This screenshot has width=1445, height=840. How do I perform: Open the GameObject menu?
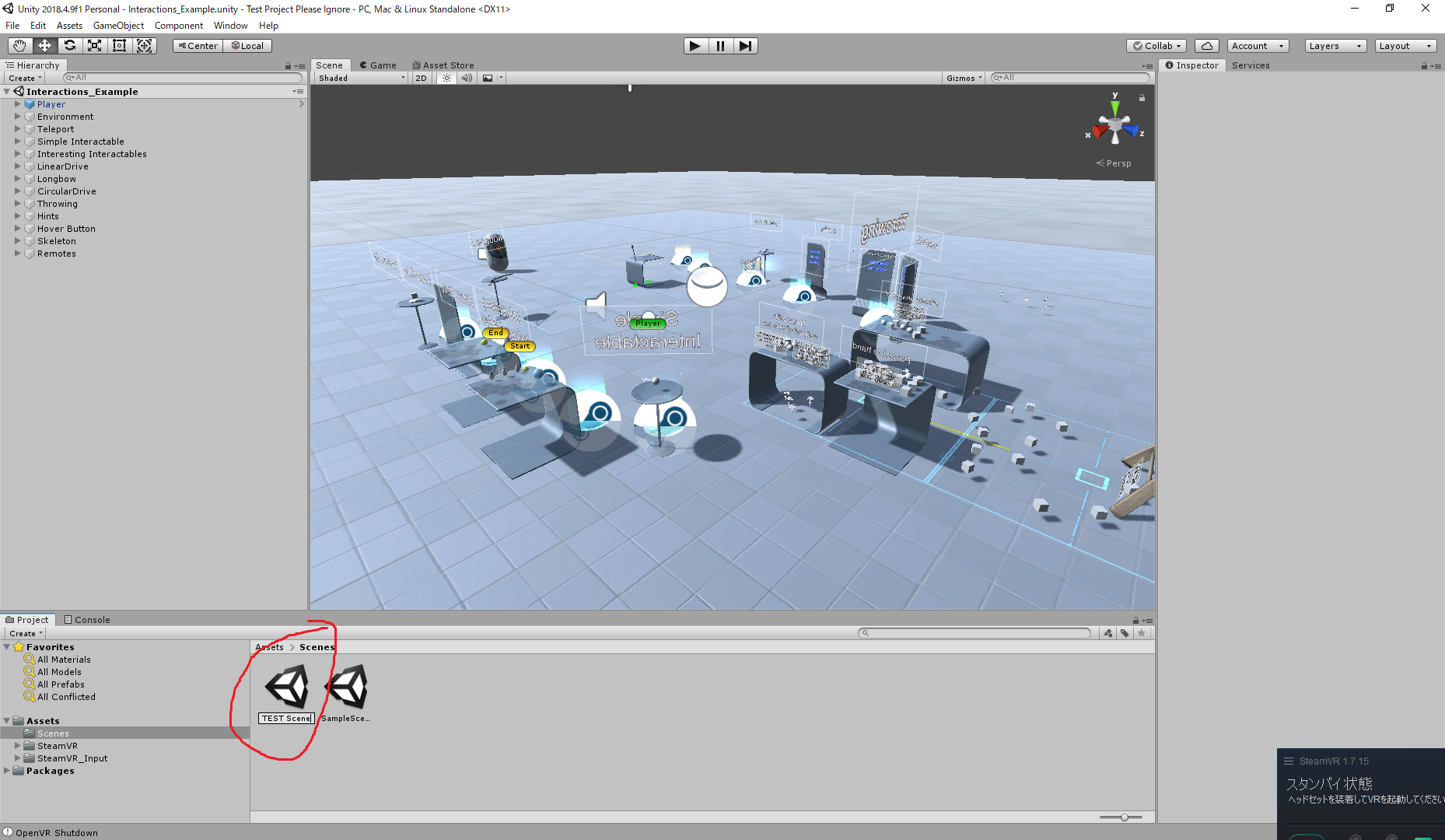pos(117,25)
